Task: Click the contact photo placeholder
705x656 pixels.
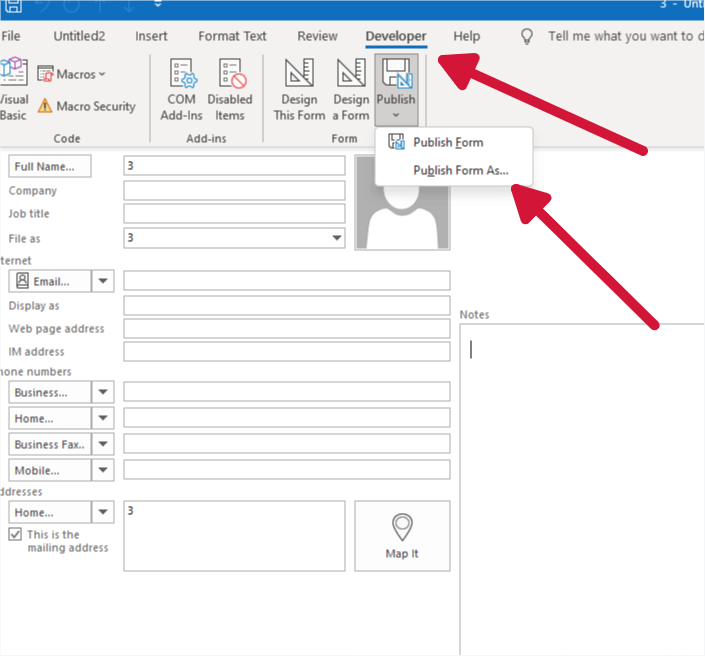Action: (x=402, y=202)
